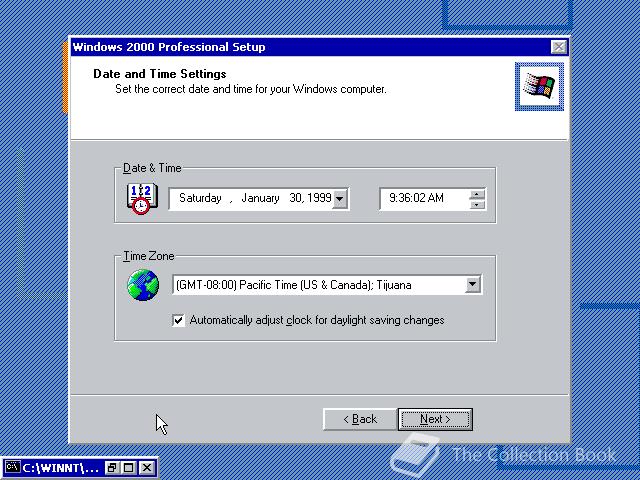Restore the minimized C:\WINNT window
The image size is (640, 480).
pos(112,467)
